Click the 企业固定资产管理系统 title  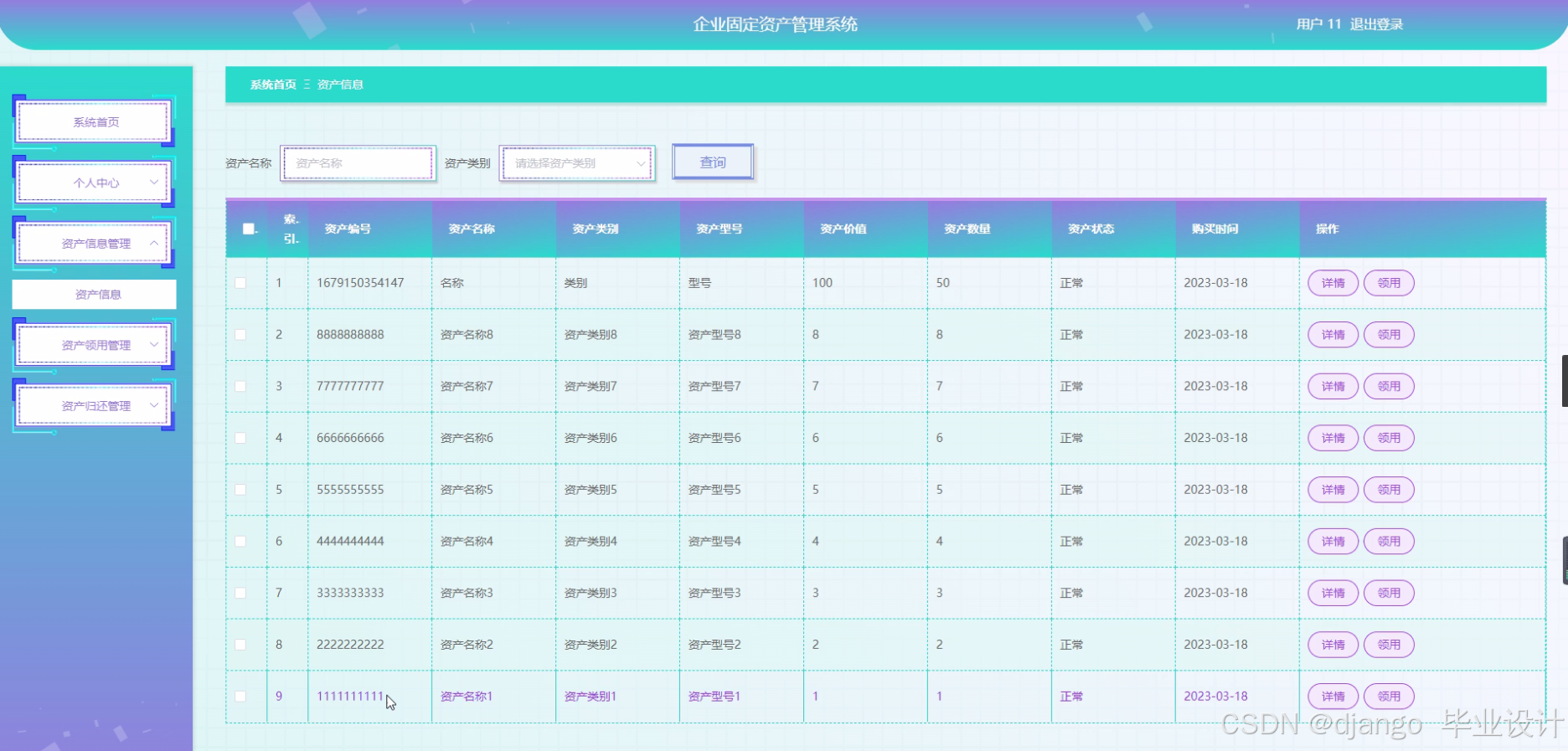point(775,24)
